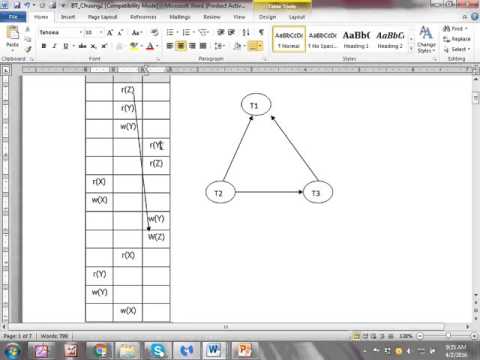Open the Windows Start button
This screenshot has width=480, height=360.
[12, 351]
